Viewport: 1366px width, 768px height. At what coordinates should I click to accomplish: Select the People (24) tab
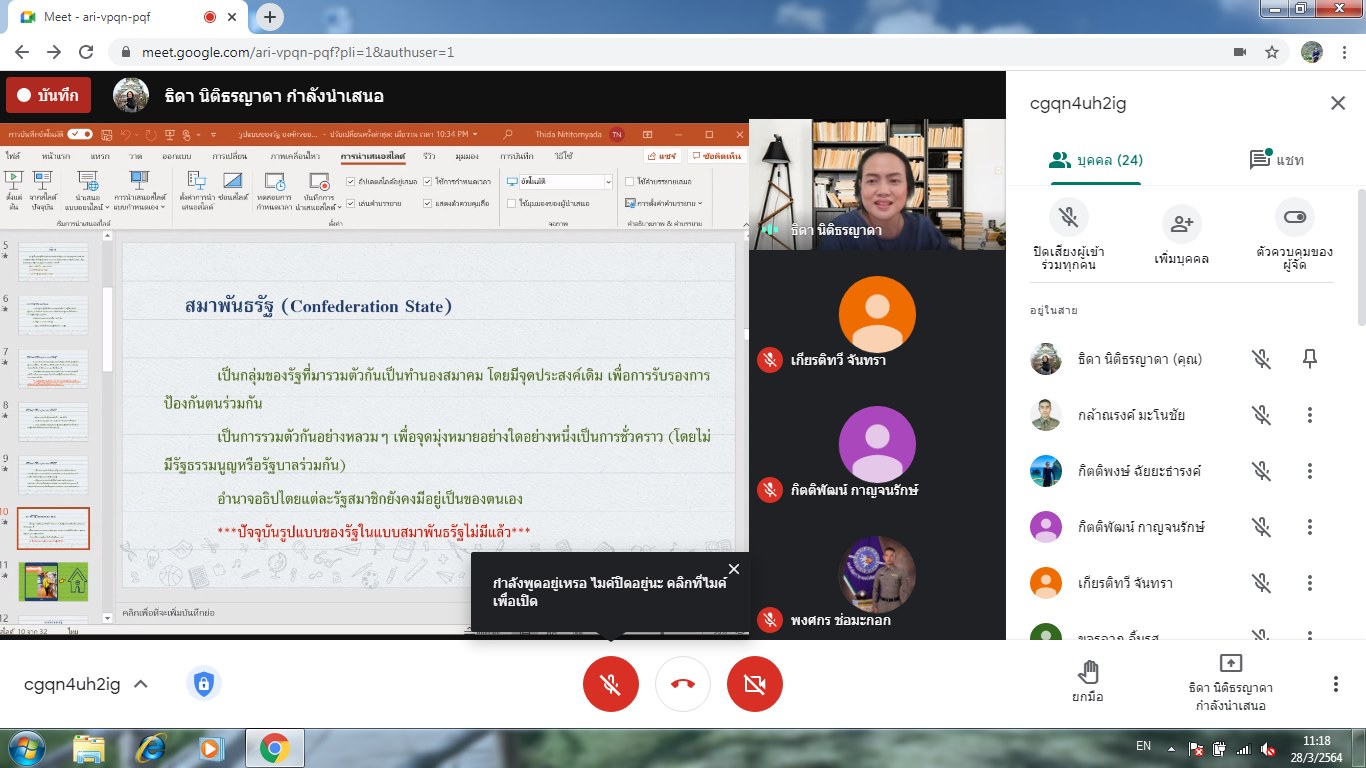tap(1096, 160)
